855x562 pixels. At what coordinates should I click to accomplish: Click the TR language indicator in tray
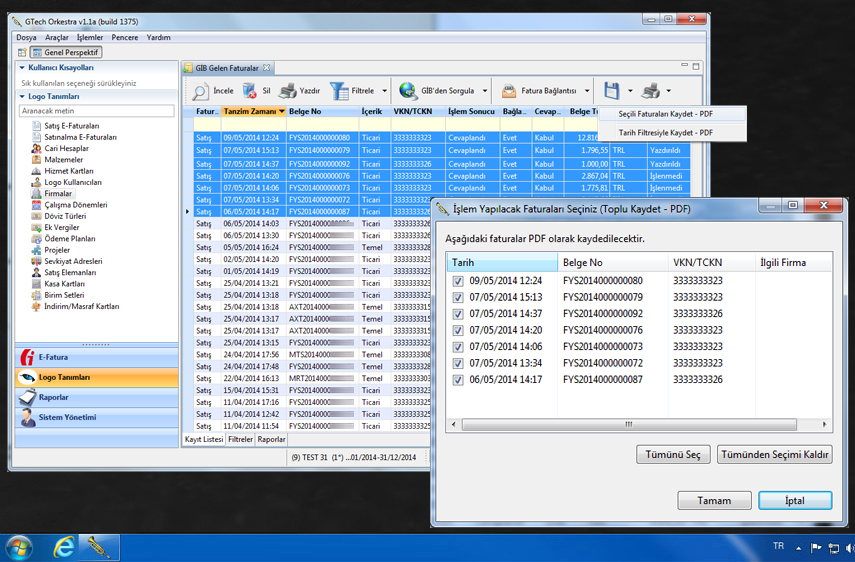click(x=779, y=546)
